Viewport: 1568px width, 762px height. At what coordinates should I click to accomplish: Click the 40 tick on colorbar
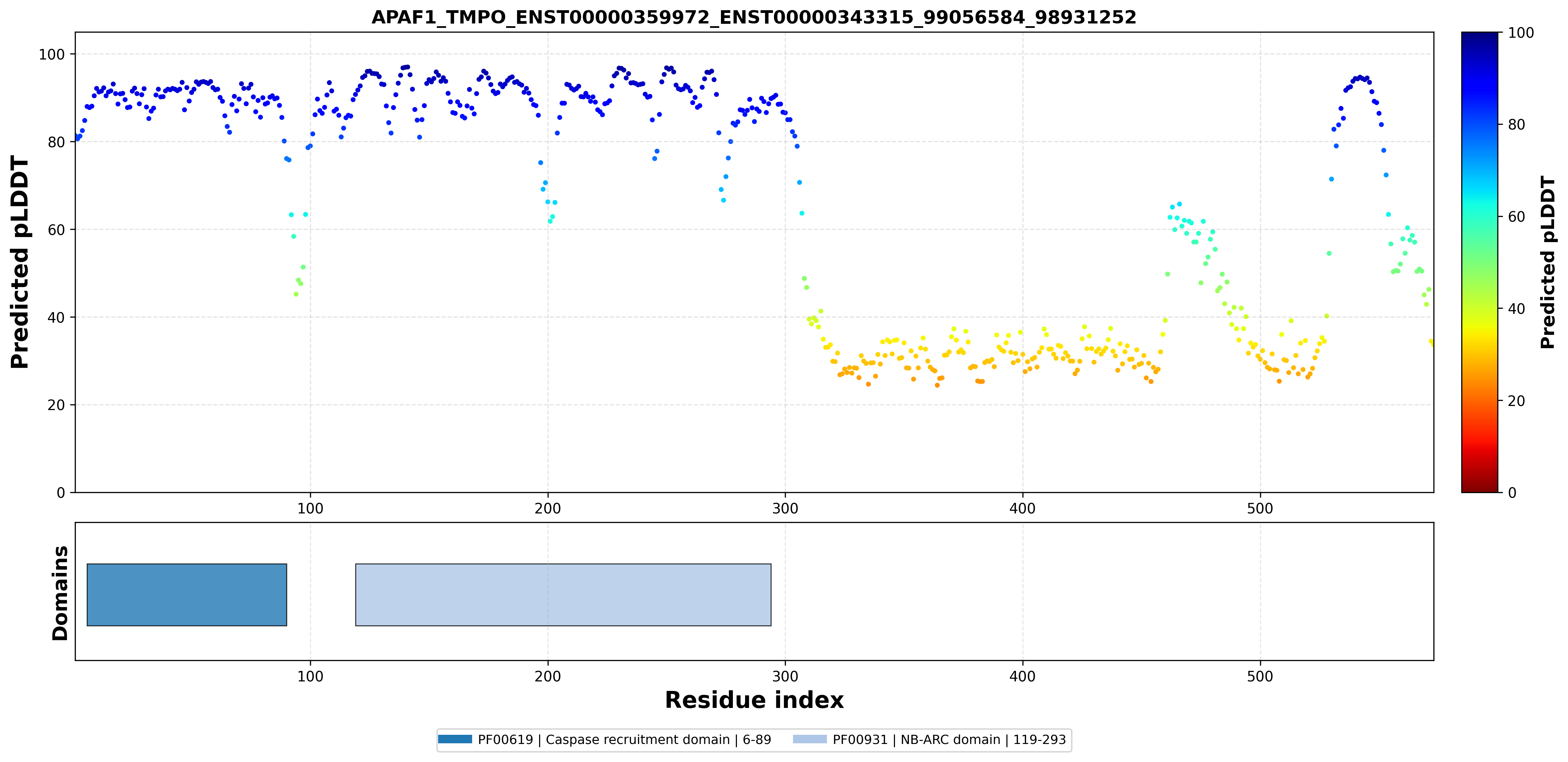tap(1516, 309)
